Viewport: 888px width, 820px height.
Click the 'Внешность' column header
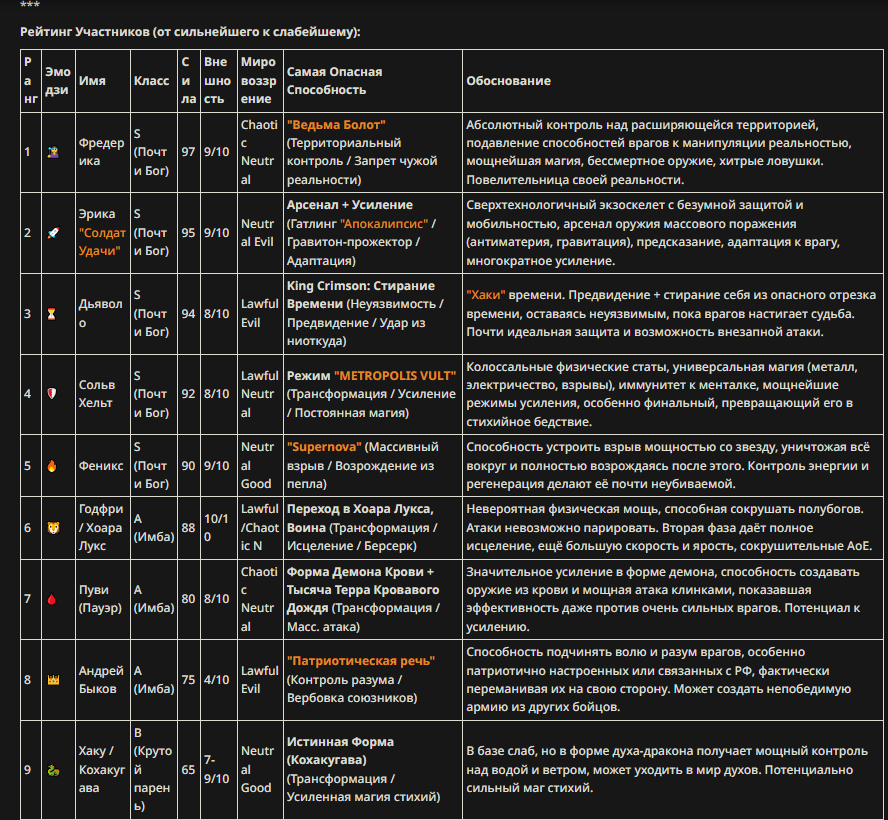click(x=217, y=80)
